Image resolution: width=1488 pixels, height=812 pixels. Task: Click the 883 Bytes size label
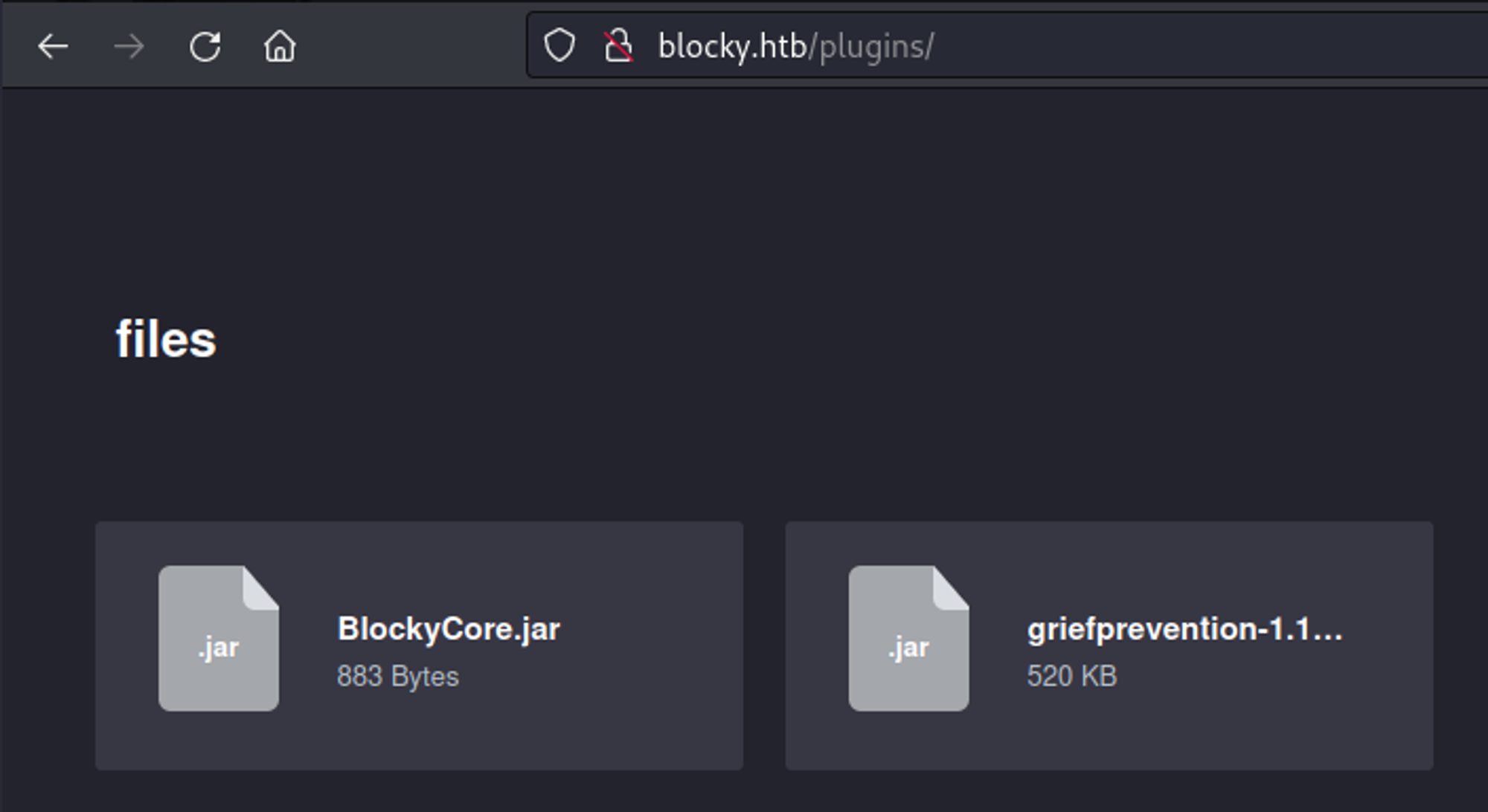tap(398, 677)
